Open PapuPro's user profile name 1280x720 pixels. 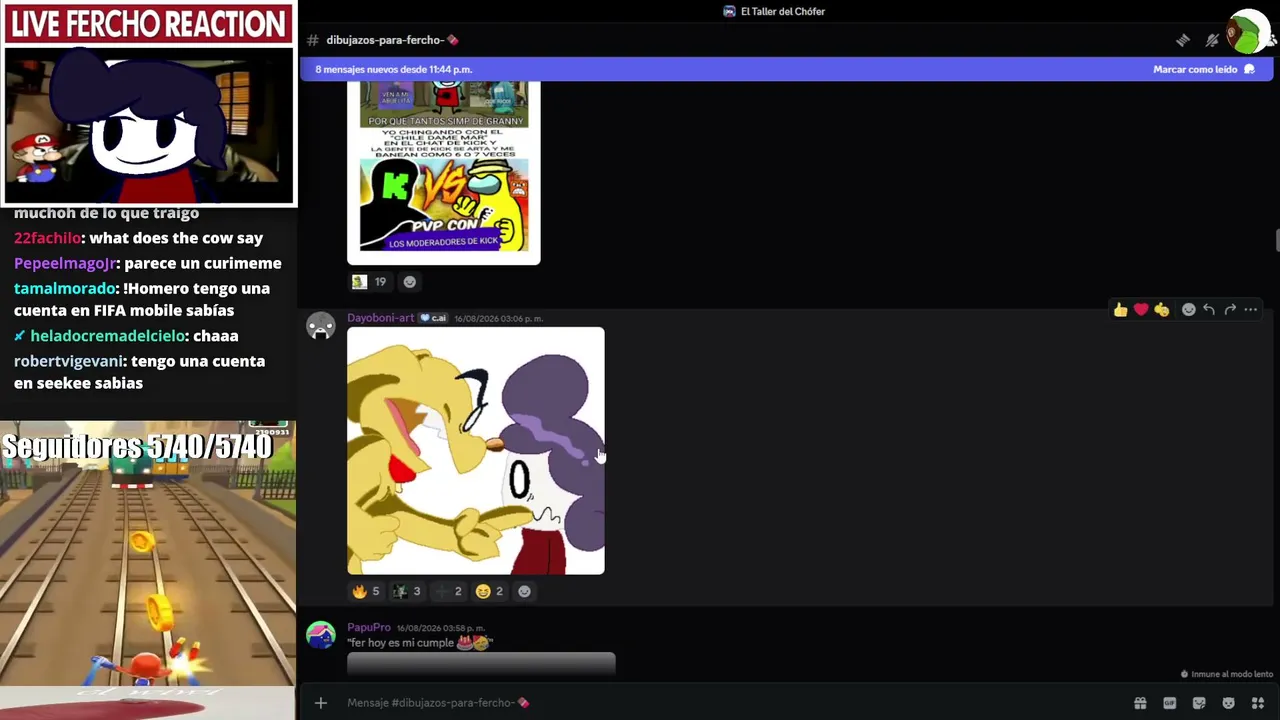[369, 627]
